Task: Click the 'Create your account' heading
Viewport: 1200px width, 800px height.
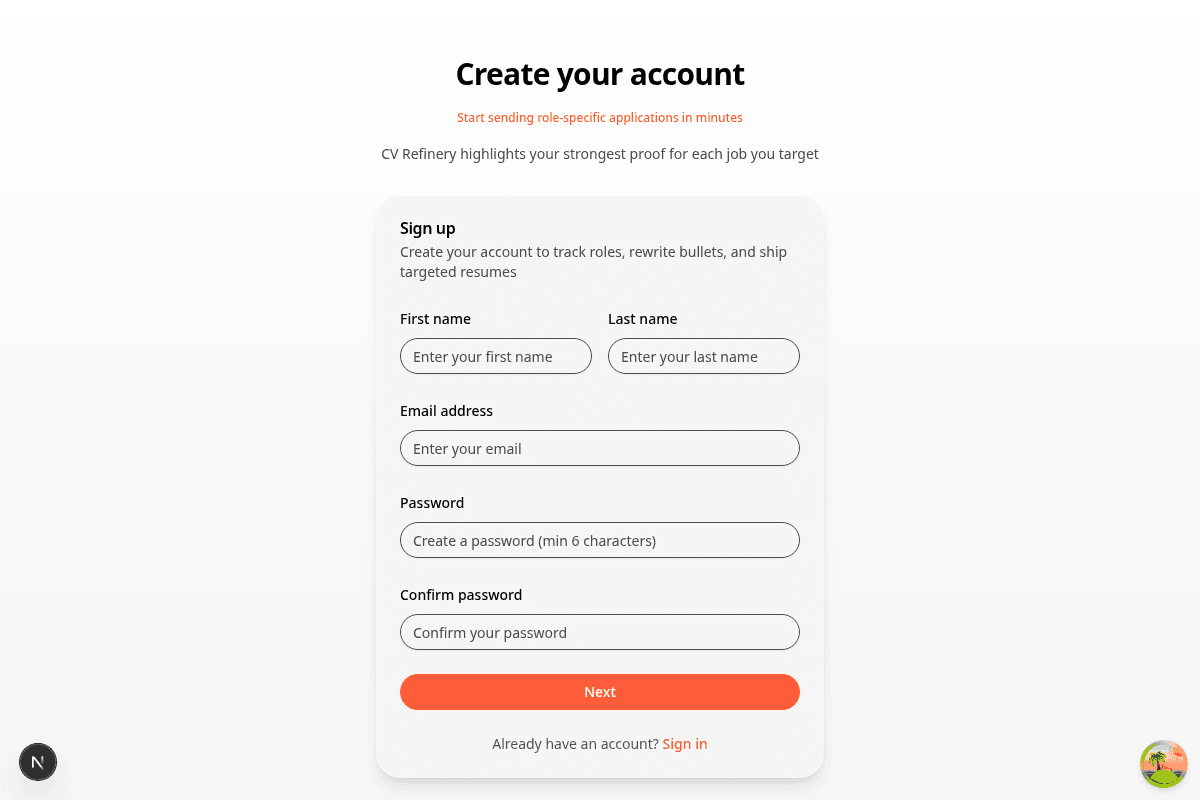Action: [600, 74]
